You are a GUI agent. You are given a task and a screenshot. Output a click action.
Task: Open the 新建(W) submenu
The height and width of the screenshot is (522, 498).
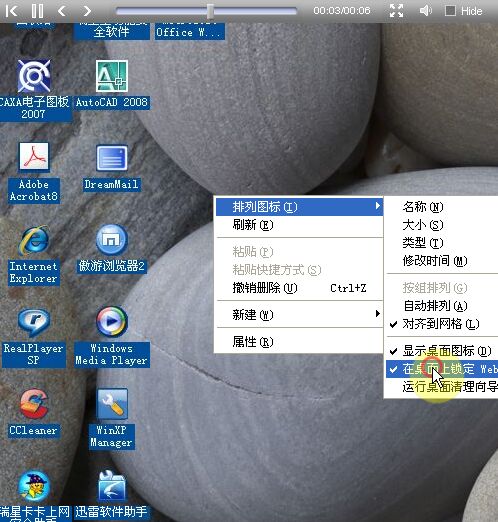point(299,314)
